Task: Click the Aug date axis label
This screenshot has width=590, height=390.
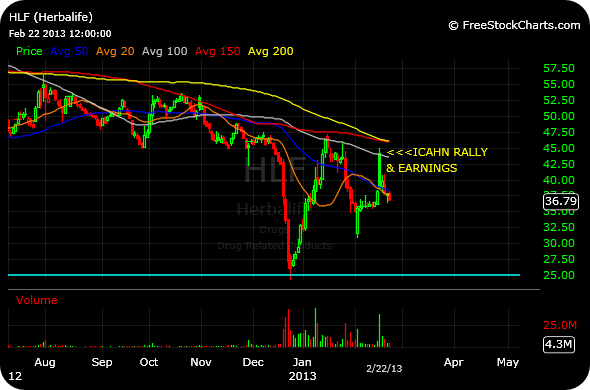Action: pyautogui.click(x=45, y=362)
